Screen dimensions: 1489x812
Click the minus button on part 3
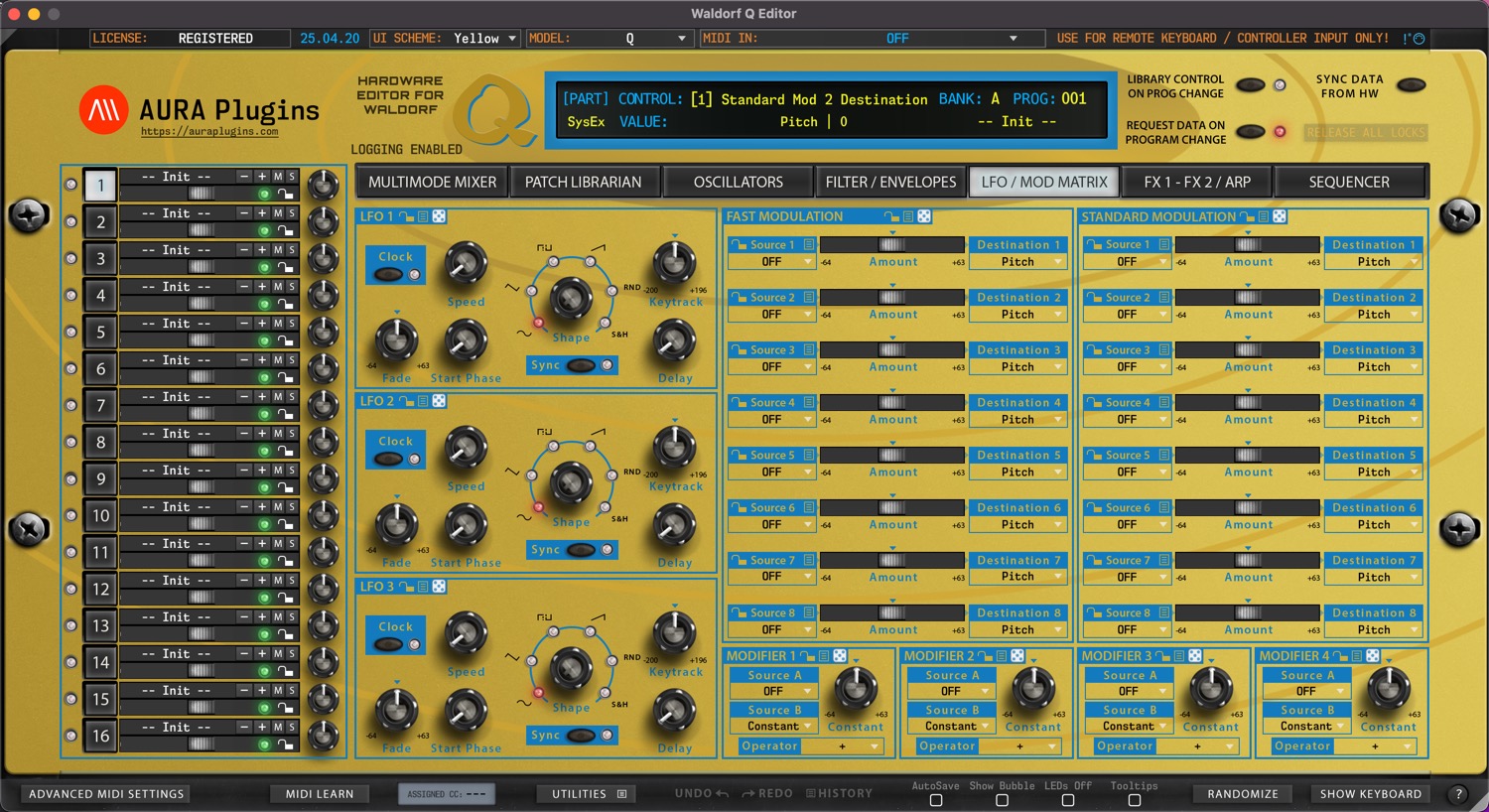click(x=244, y=250)
